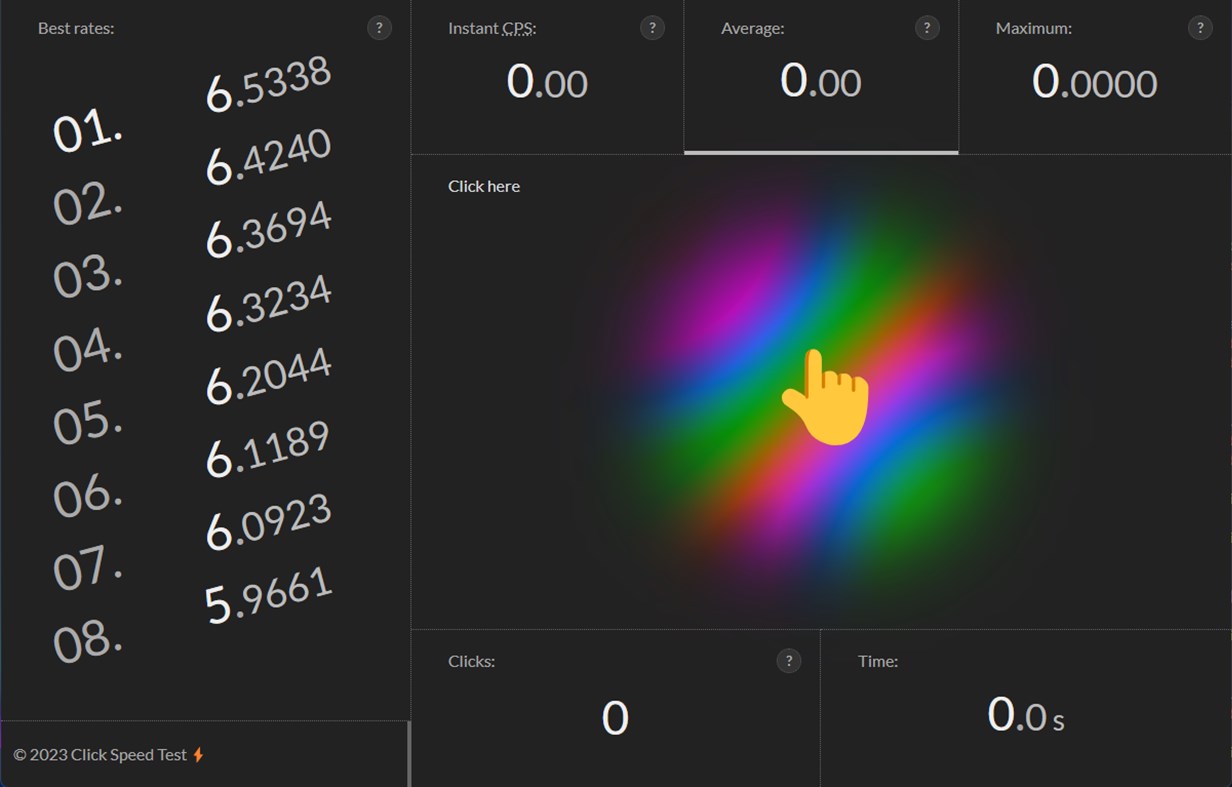Open help icon beside Clicks
This screenshot has width=1232, height=787.
pyautogui.click(x=789, y=660)
